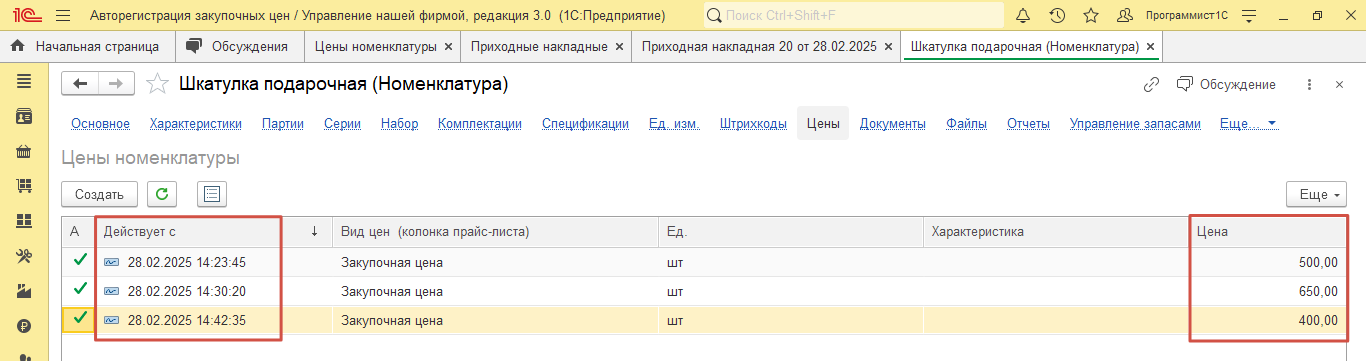Close the Шкатулка подарочная tab
The width and height of the screenshot is (1366, 361).
pos(1151,46)
